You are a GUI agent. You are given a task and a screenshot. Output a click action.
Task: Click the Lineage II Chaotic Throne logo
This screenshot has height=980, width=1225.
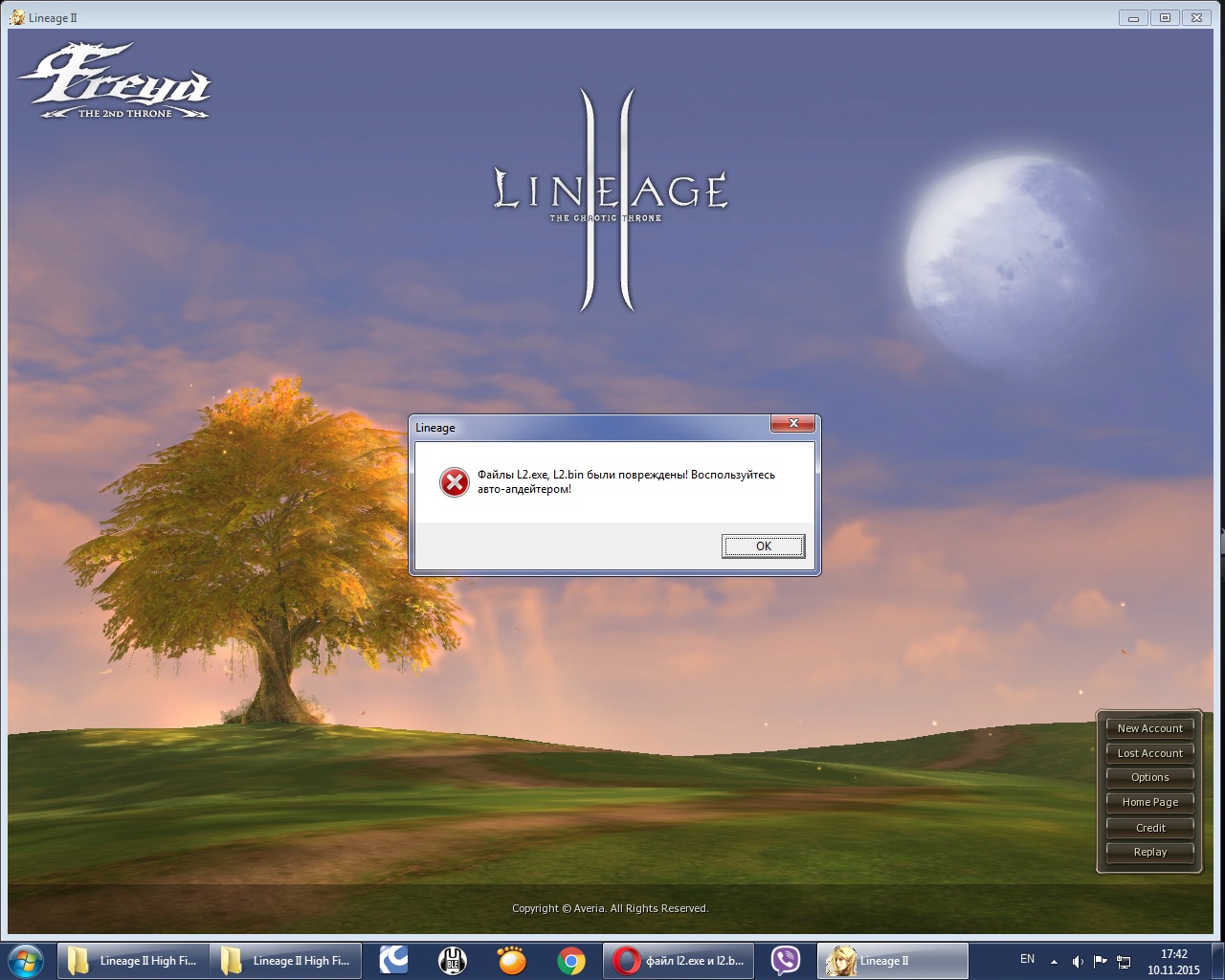tap(610, 199)
